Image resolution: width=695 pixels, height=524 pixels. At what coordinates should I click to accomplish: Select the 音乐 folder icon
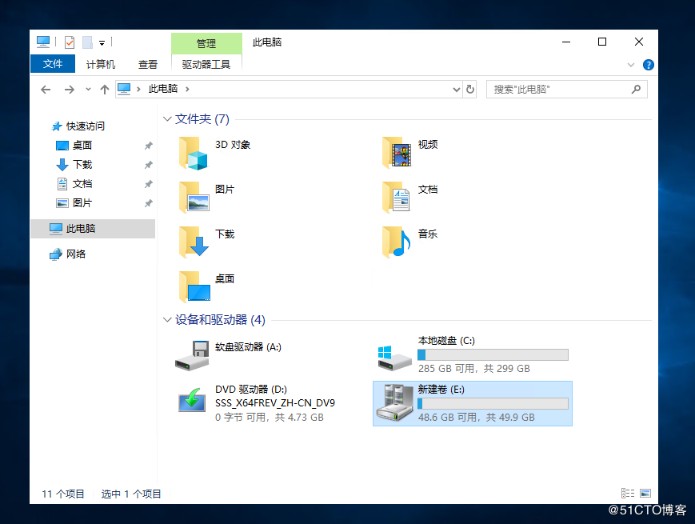397,242
